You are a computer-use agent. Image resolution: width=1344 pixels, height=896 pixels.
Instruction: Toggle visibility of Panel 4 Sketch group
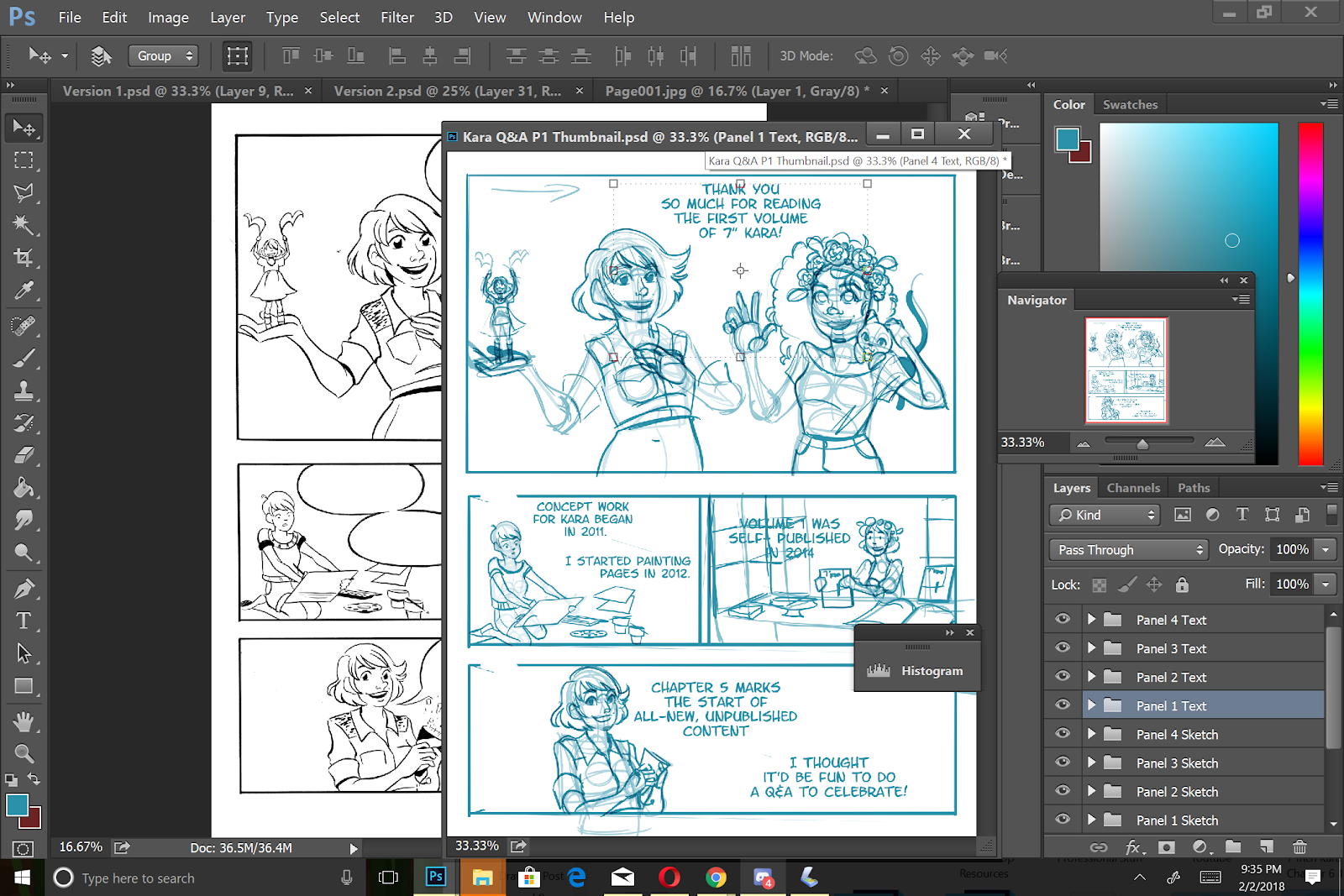pyautogui.click(x=1063, y=734)
